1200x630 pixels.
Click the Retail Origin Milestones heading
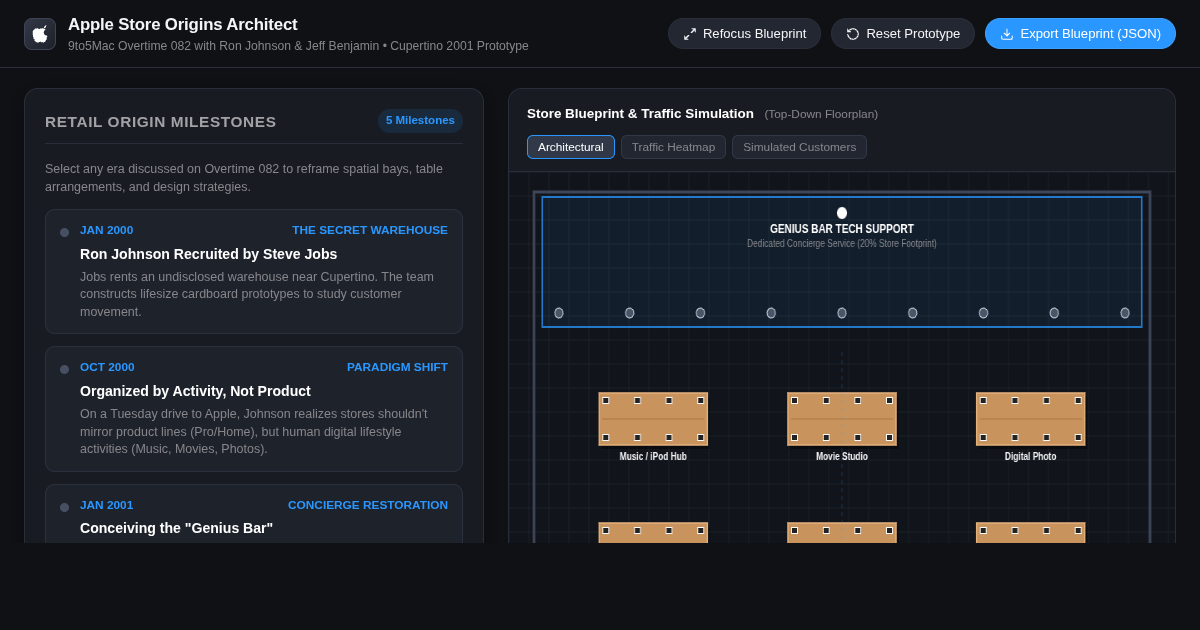[x=161, y=121]
